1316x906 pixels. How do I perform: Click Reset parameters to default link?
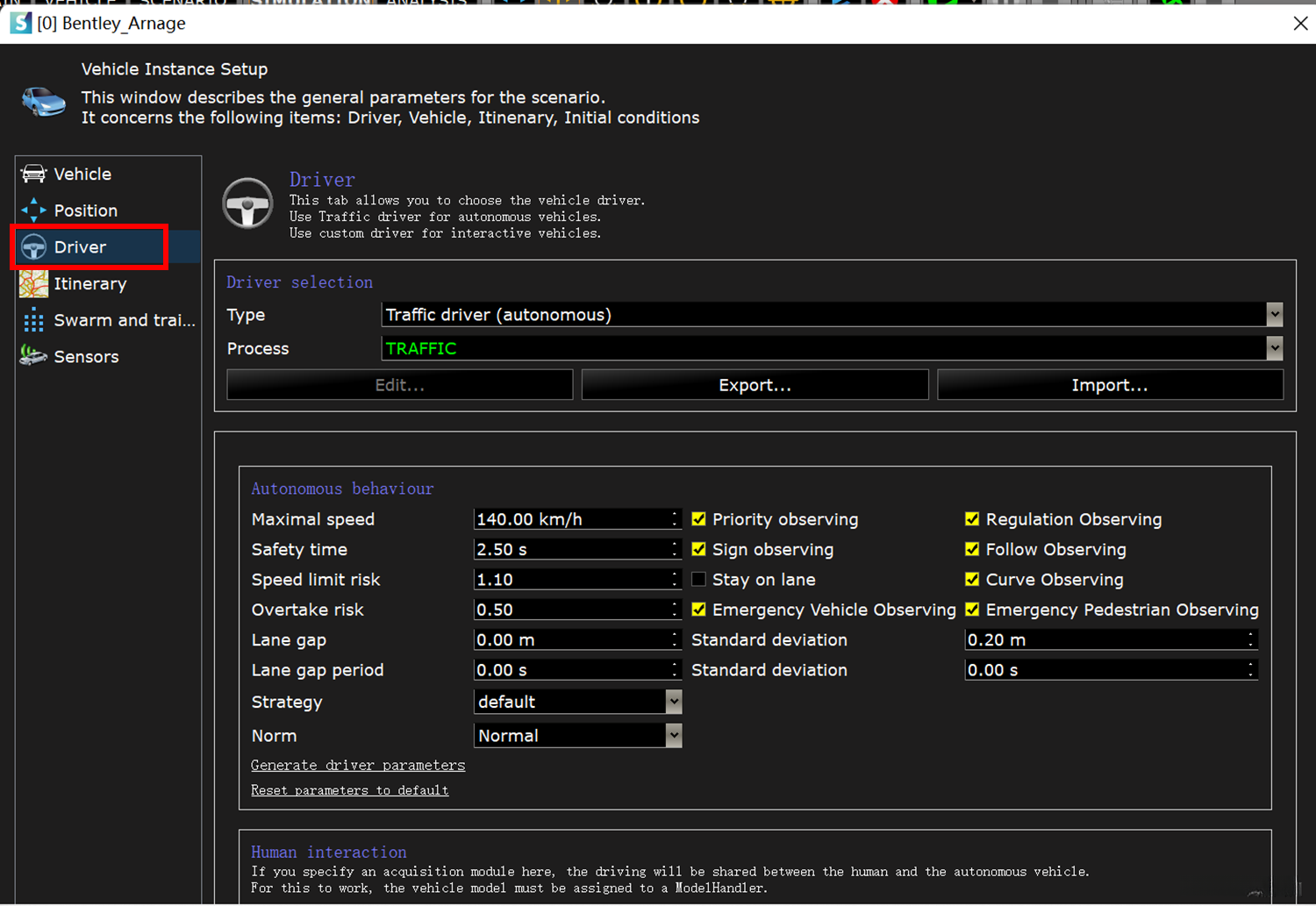tap(350, 790)
